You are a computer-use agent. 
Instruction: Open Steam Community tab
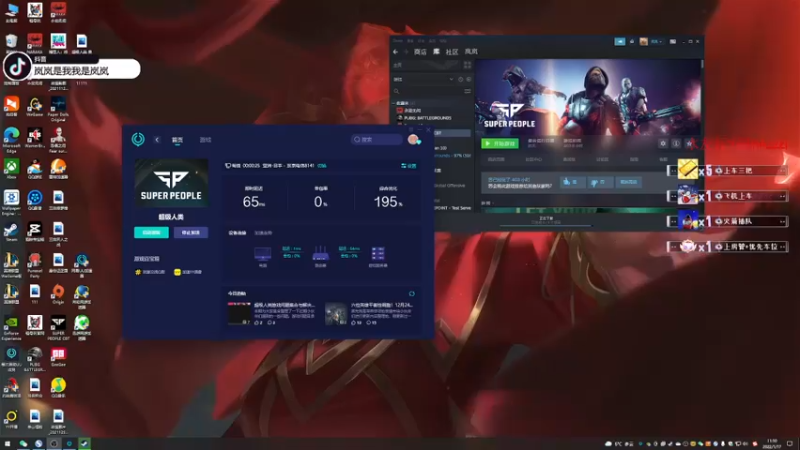click(x=452, y=52)
